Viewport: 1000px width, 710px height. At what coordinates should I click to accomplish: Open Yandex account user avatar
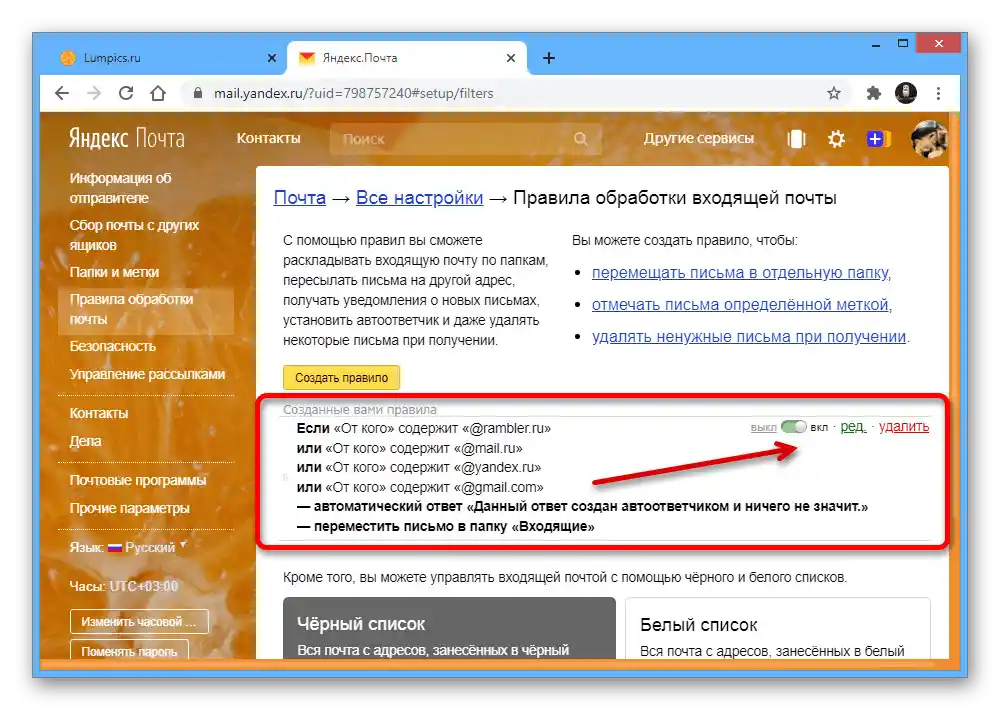pyautogui.click(x=929, y=138)
